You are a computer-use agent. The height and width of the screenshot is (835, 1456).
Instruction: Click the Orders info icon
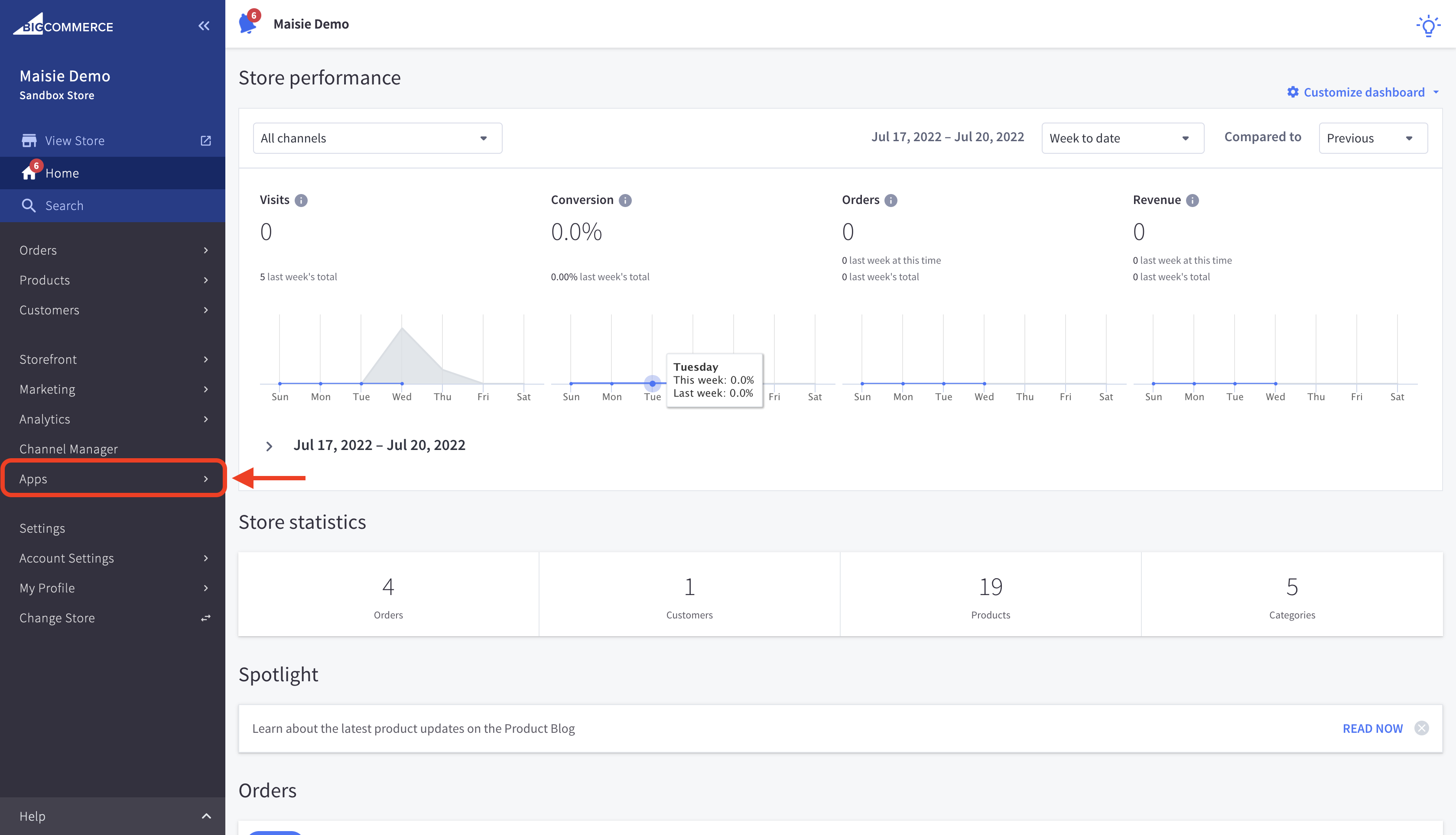pos(891,200)
